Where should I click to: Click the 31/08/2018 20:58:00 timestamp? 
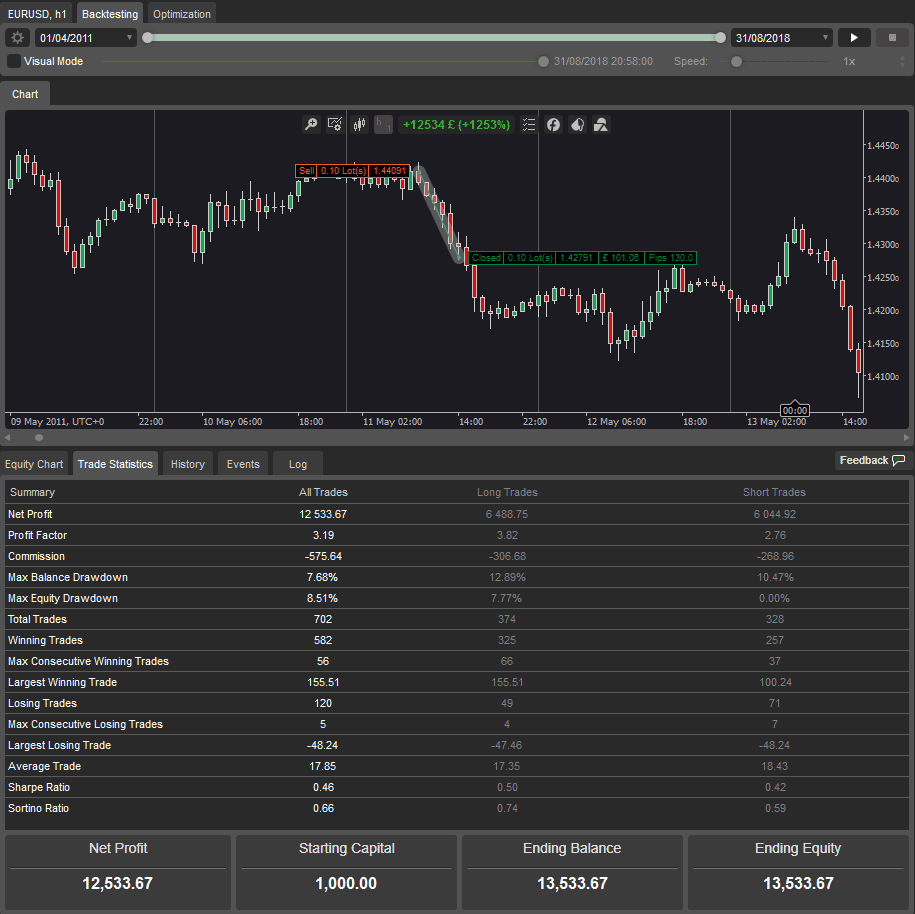[603, 61]
